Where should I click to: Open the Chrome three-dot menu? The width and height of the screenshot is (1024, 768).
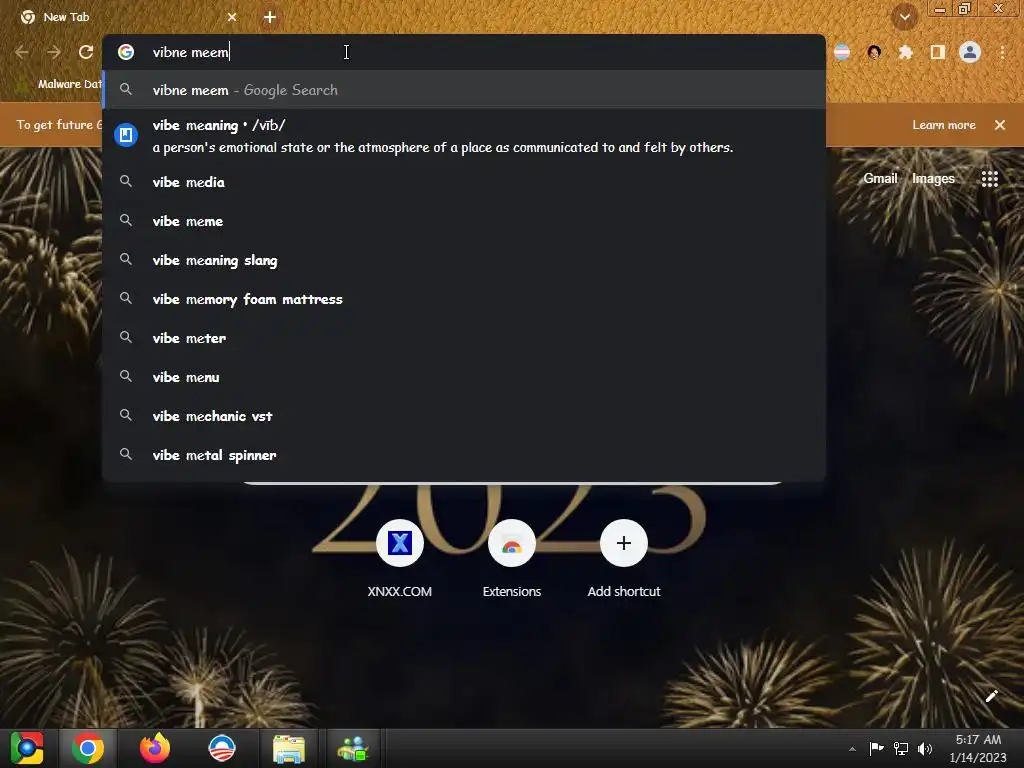click(1002, 52)
